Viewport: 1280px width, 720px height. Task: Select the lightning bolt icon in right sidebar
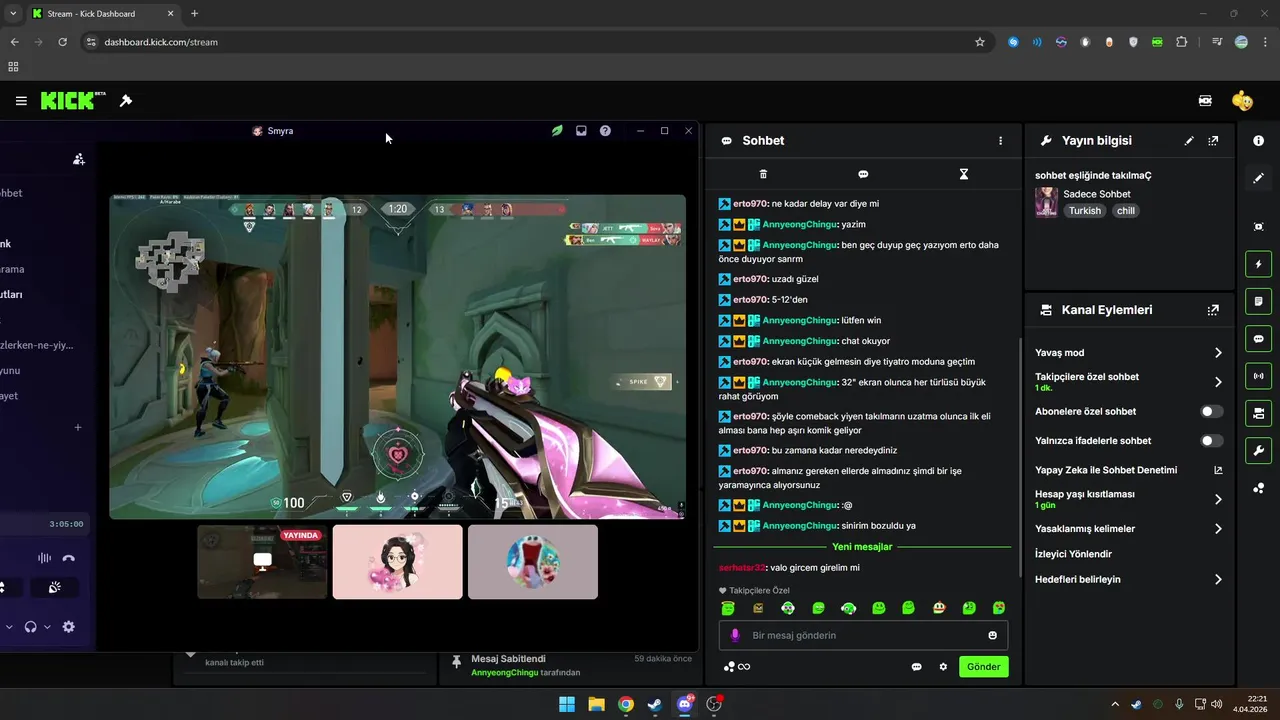tap(1258, 264)
